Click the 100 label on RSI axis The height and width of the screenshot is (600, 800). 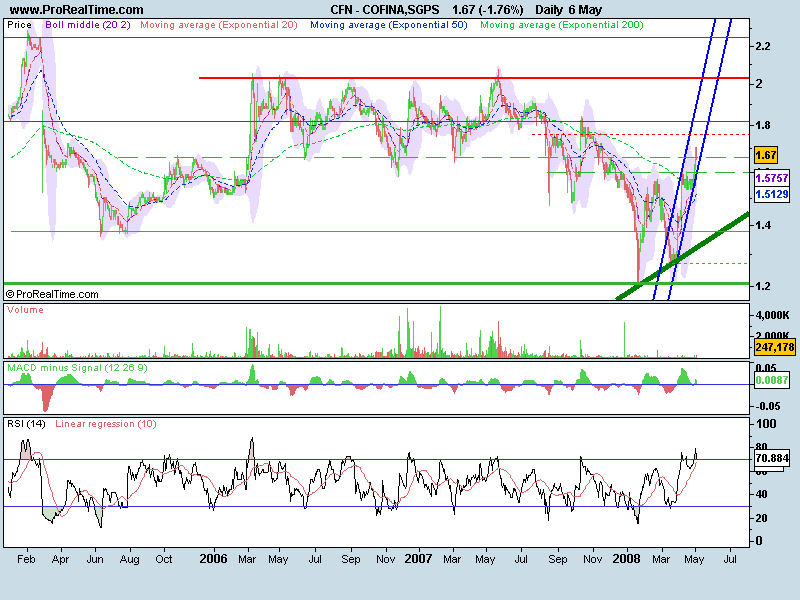(x=766, y=424)
